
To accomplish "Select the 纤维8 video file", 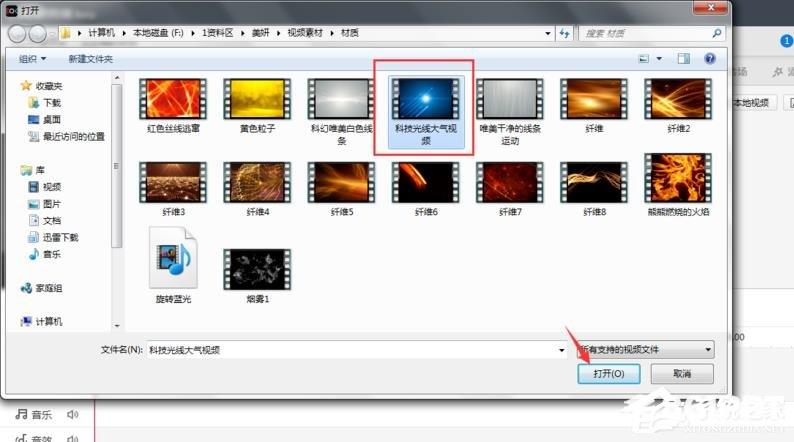I will click(594, 189).
